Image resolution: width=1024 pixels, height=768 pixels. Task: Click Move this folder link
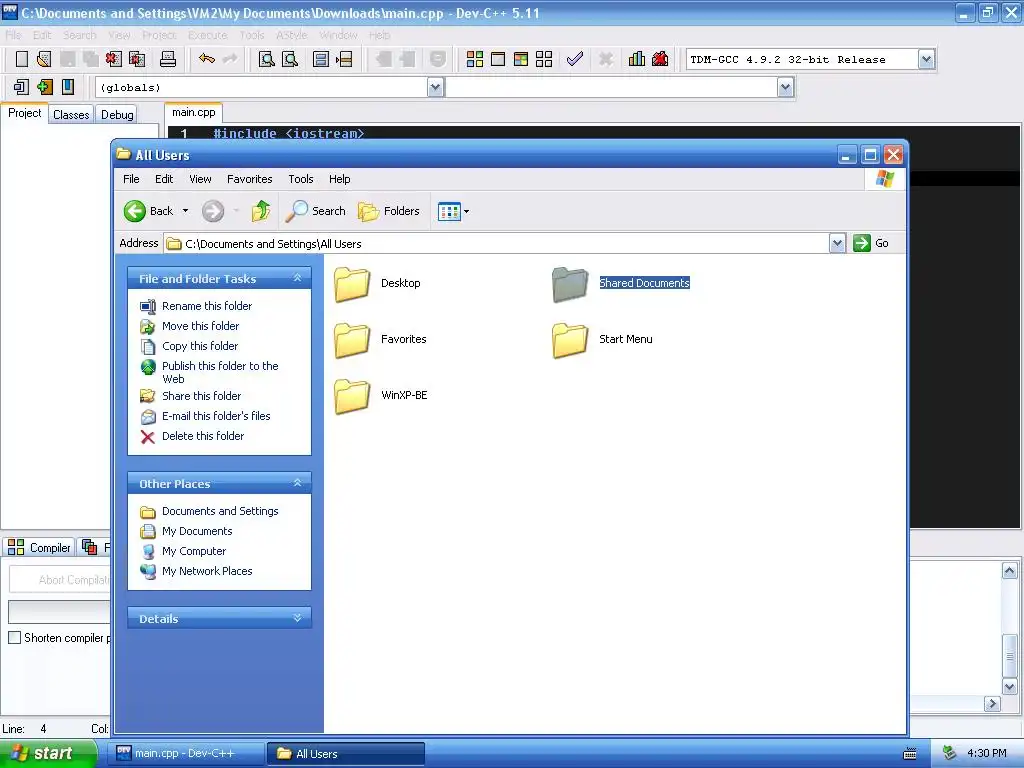tap(200, 326)
